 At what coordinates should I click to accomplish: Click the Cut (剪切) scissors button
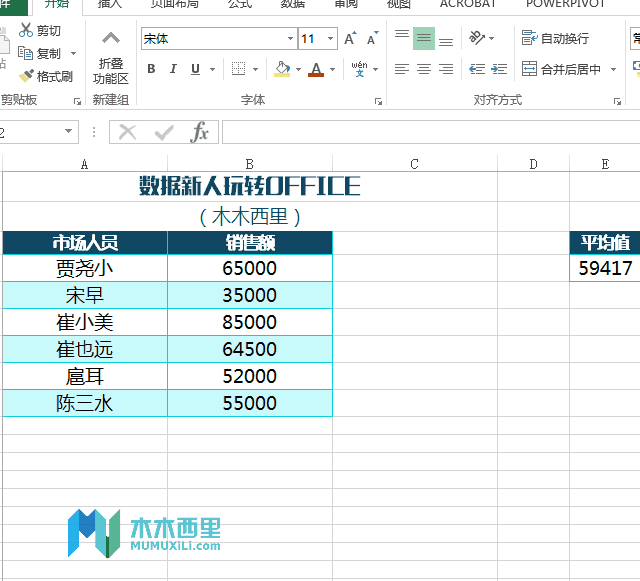(40, 30)
